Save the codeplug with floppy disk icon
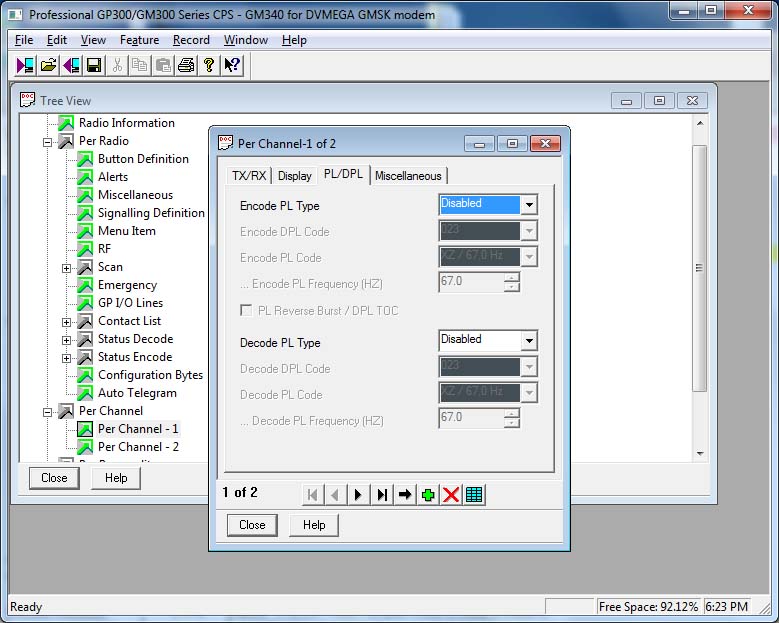779x623 pixels. click(x=94, y=65)
